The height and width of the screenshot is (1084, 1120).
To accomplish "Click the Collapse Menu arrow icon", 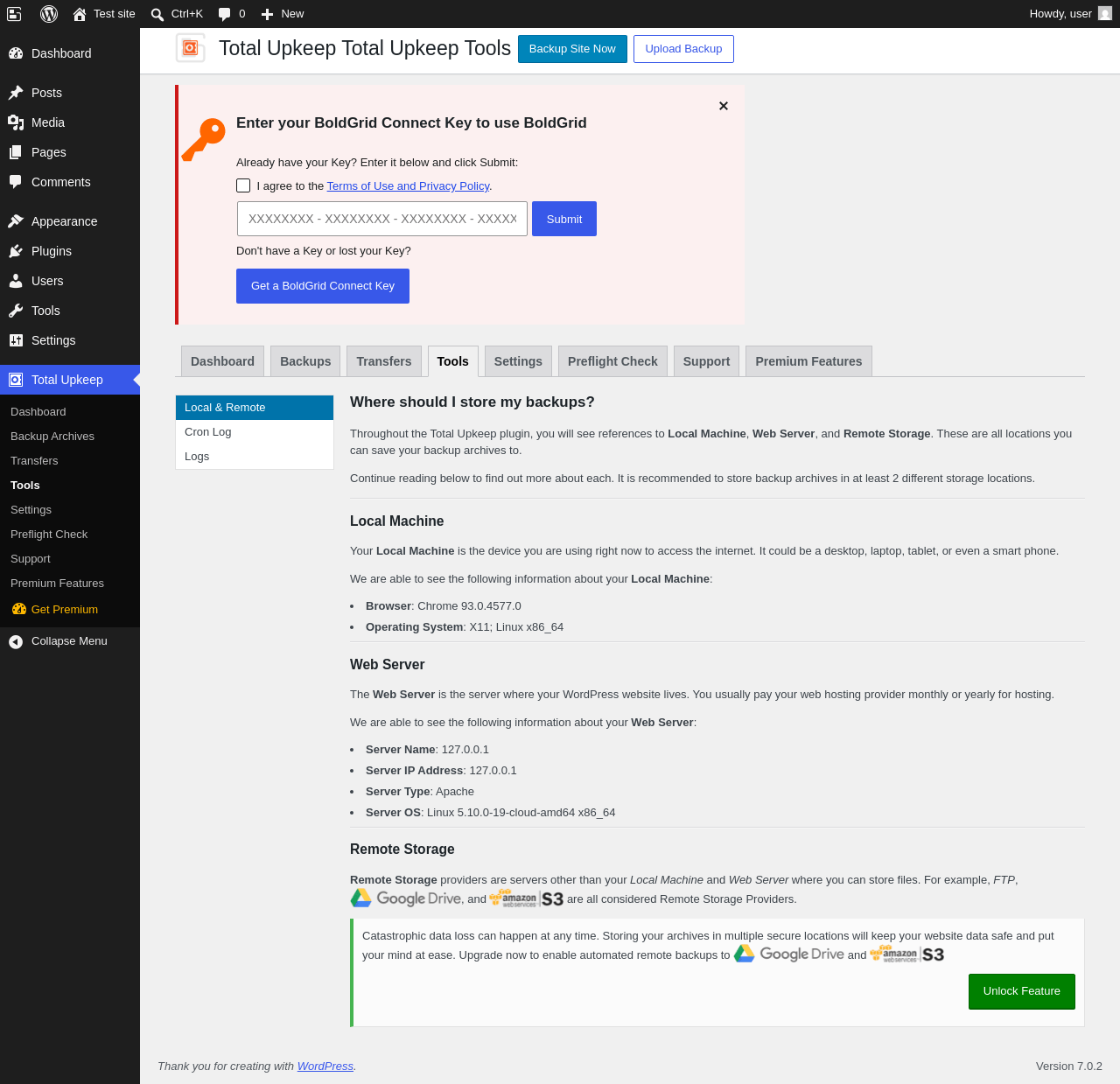I will [16, 641].
